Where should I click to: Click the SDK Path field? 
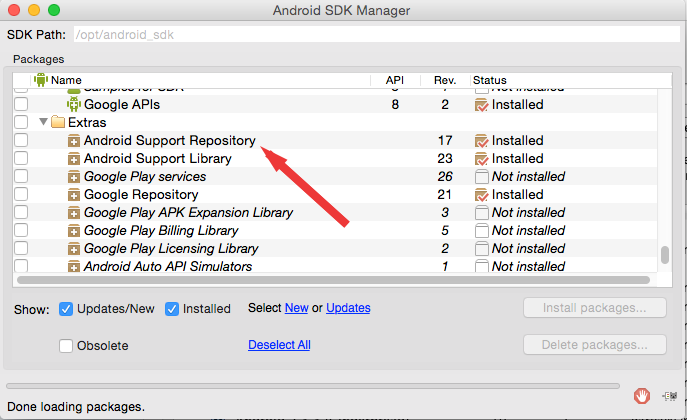point(377,34)
